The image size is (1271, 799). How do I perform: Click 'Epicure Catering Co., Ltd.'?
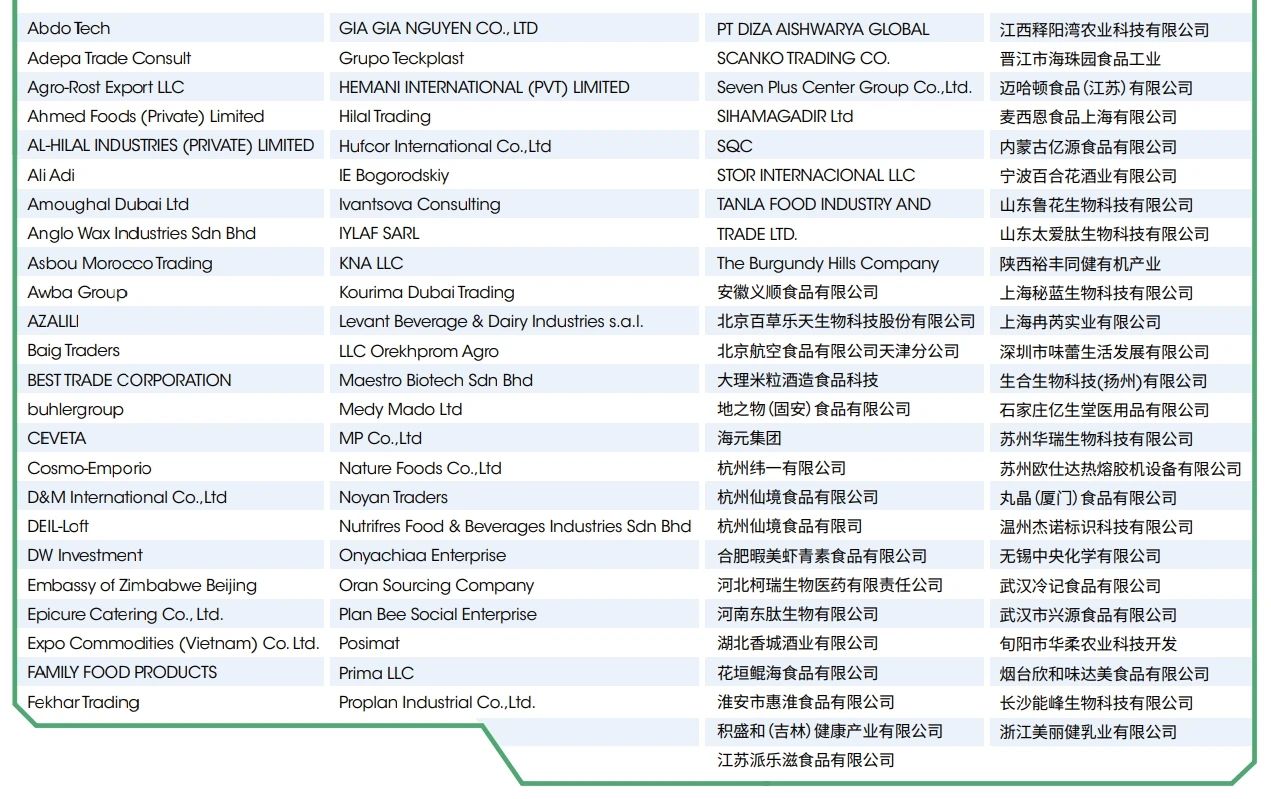tap(125, 614)
